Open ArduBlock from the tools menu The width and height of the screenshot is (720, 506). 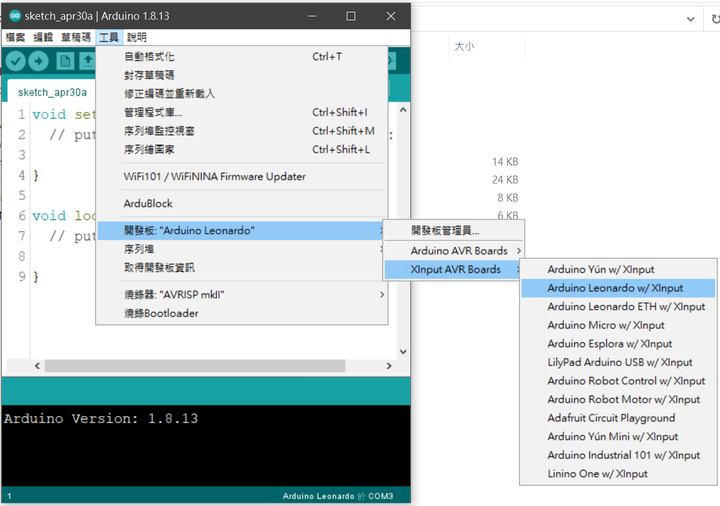(x=242, y=203)
